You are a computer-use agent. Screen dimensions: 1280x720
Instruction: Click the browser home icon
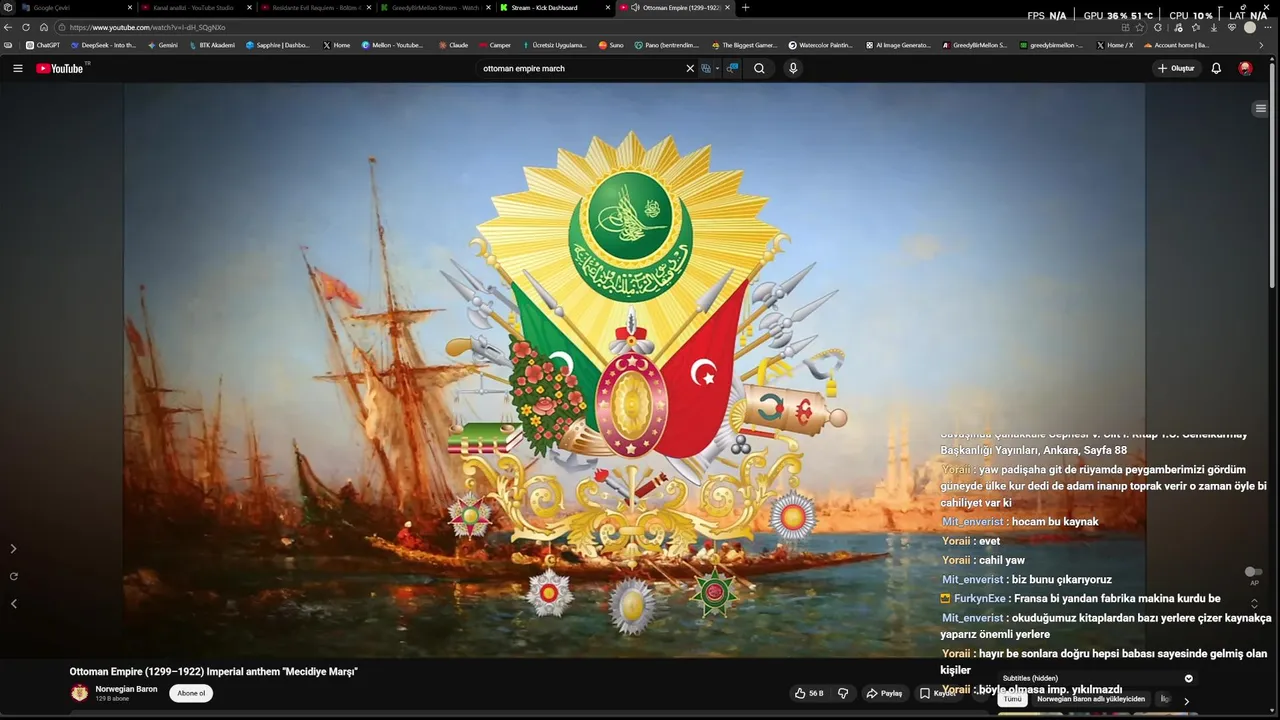coord(43,27)
